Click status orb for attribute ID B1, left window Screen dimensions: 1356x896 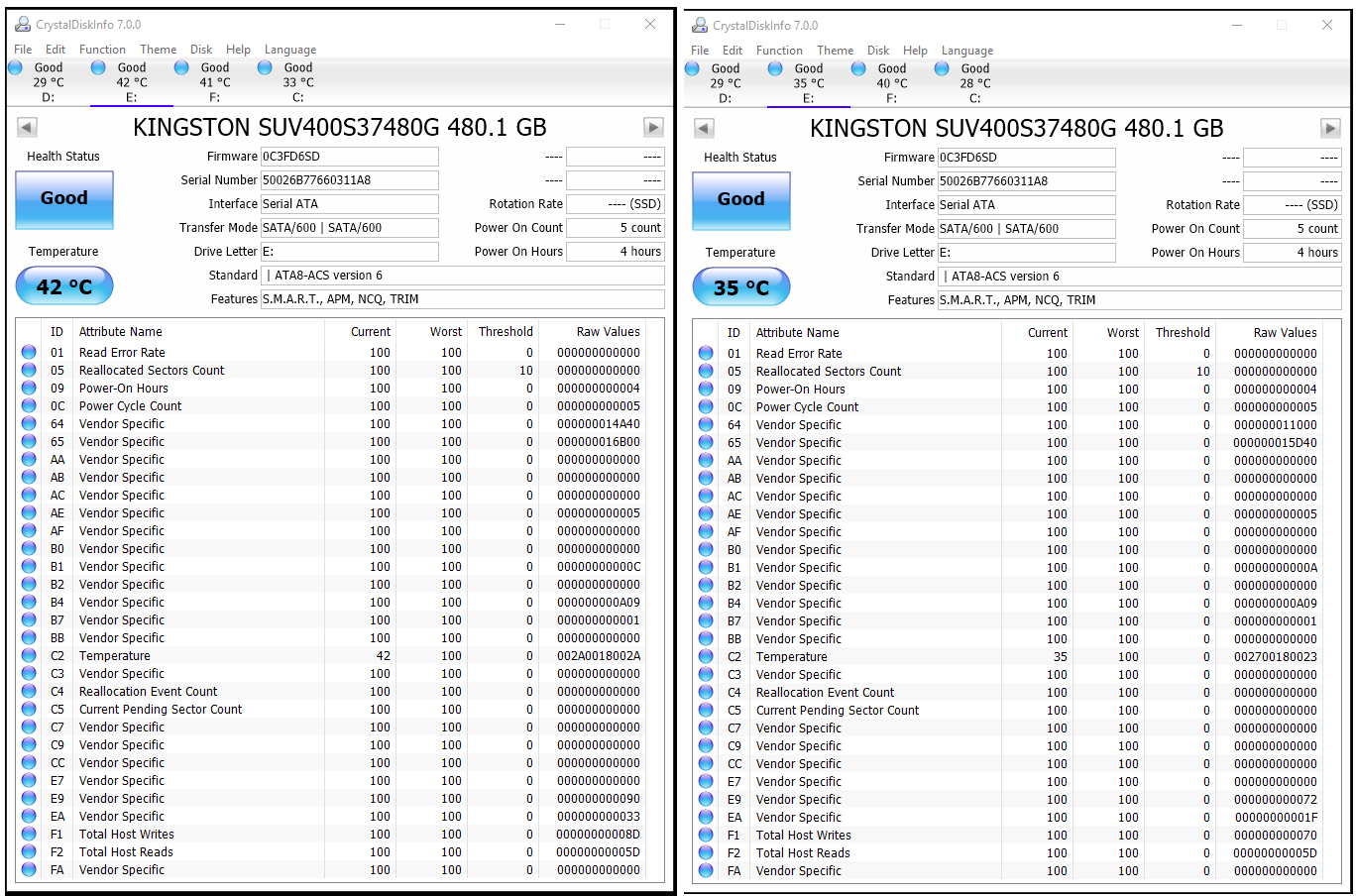(29, 566)
